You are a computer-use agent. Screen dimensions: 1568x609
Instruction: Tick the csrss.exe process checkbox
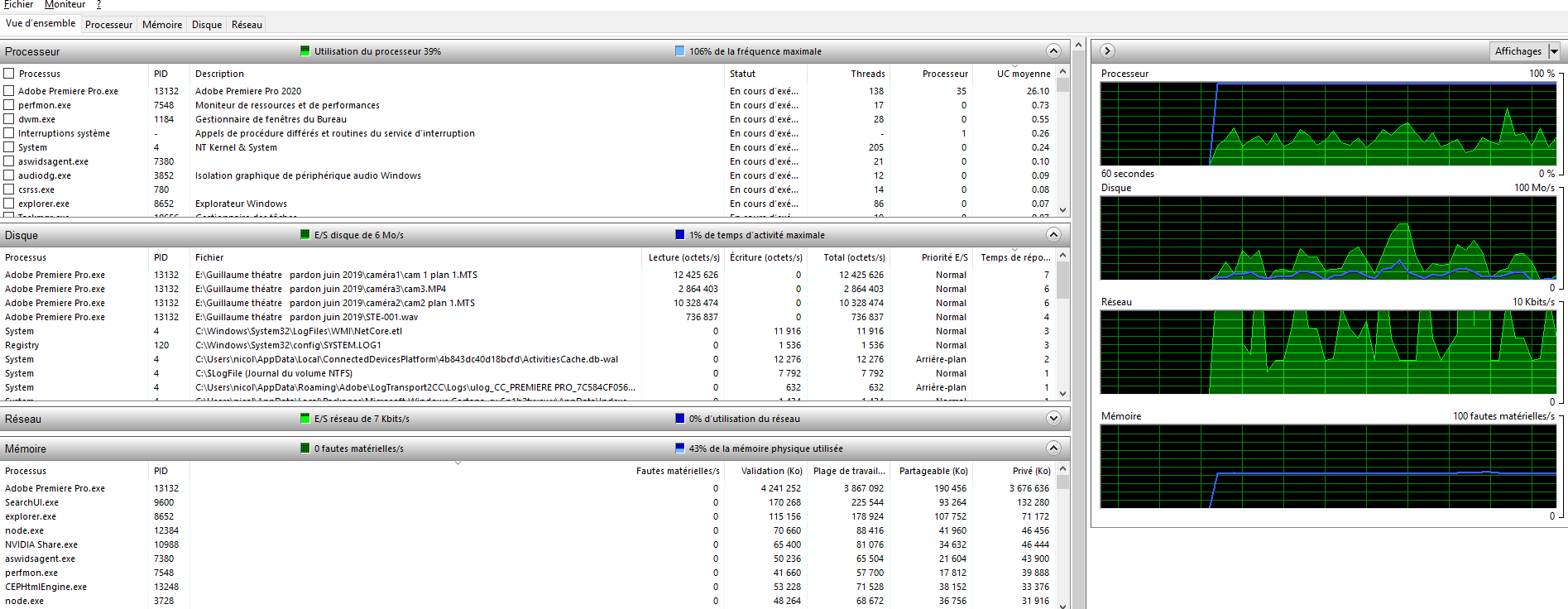(x=9, y=189)
